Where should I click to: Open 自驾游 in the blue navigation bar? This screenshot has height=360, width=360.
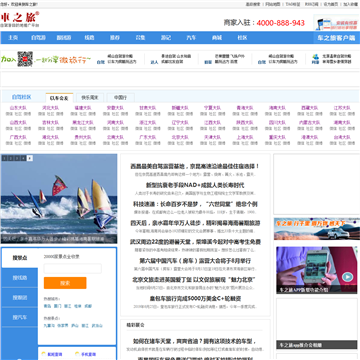[38, 38]
